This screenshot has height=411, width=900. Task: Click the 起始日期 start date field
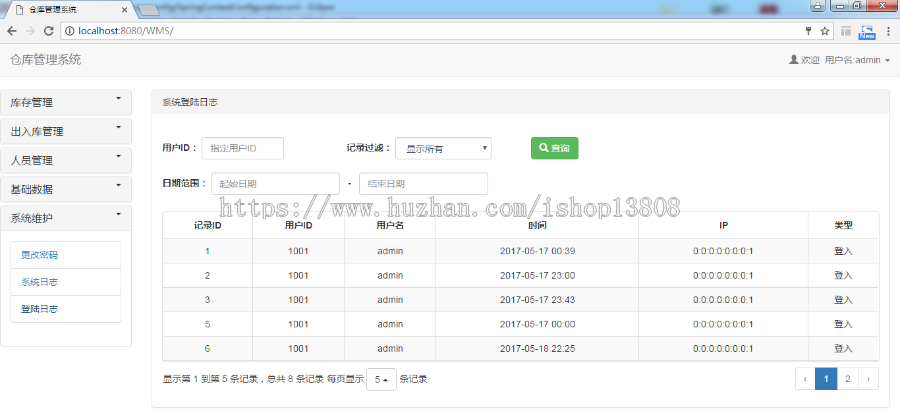(x=276, y=184)
